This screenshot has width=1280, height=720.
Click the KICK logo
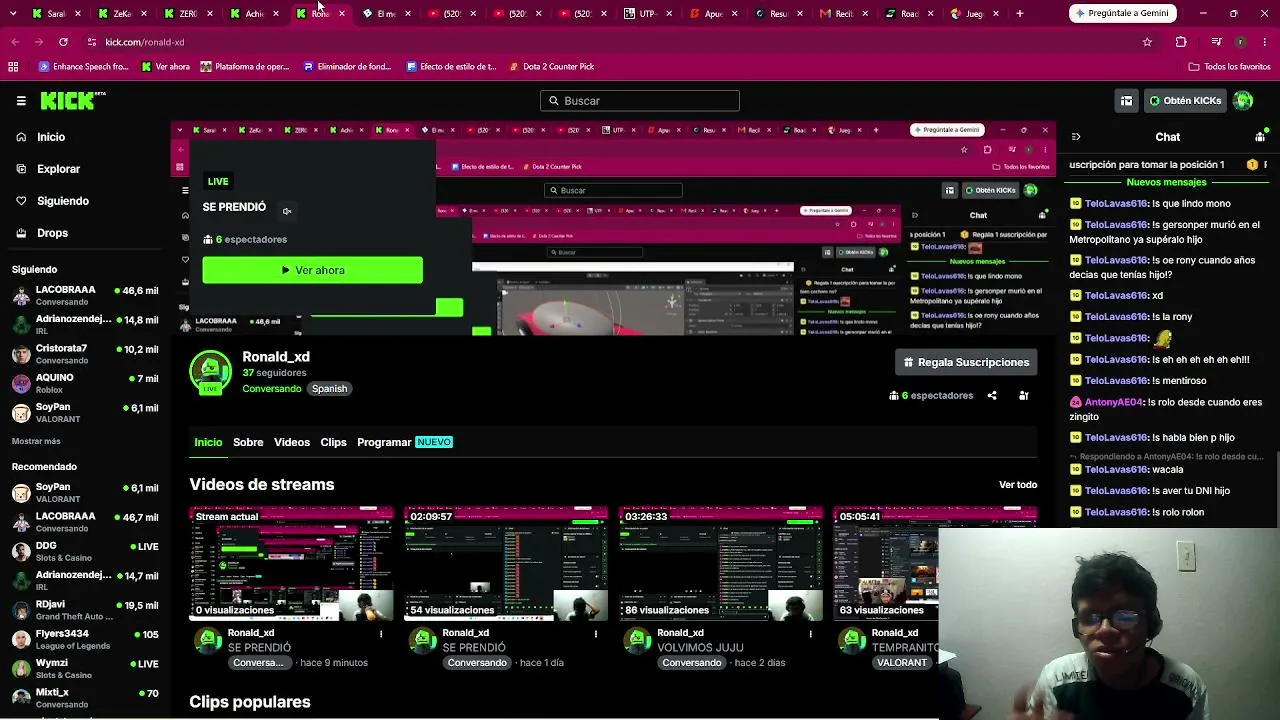(x=72, y=100)
